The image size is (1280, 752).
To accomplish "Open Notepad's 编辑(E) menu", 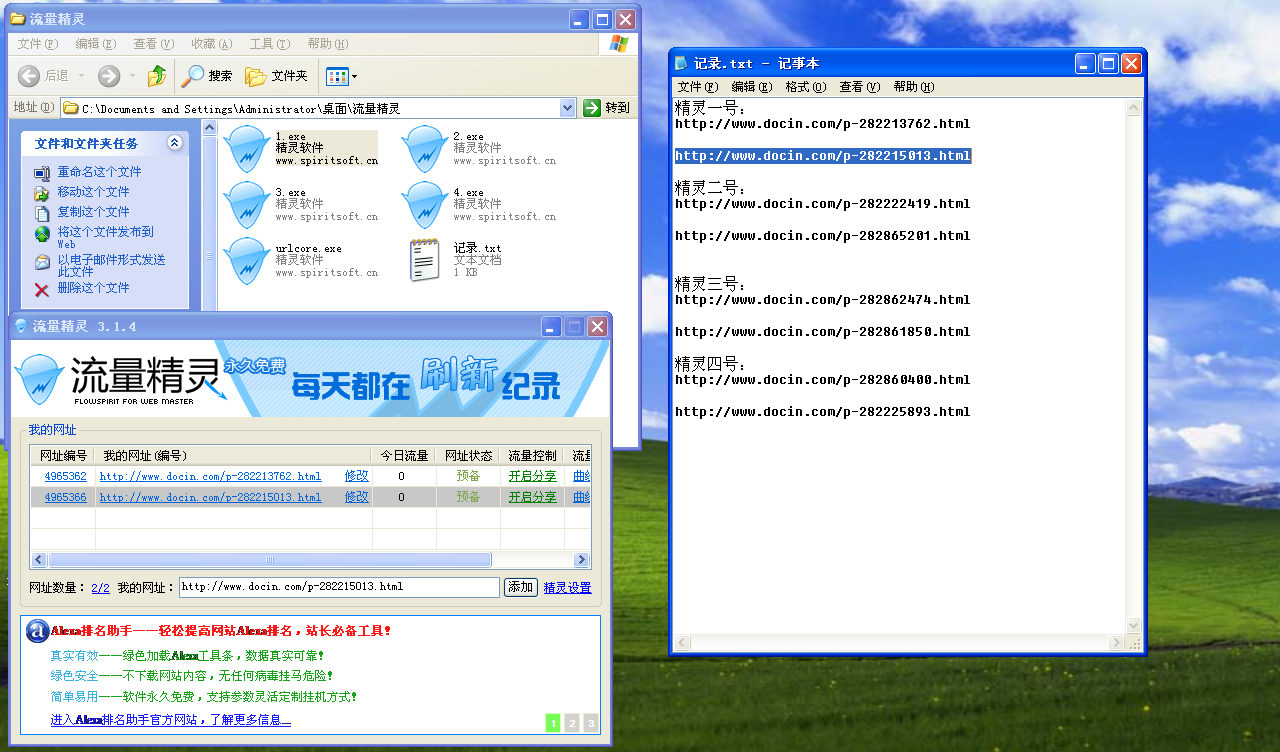I will (x=751, y=87).
